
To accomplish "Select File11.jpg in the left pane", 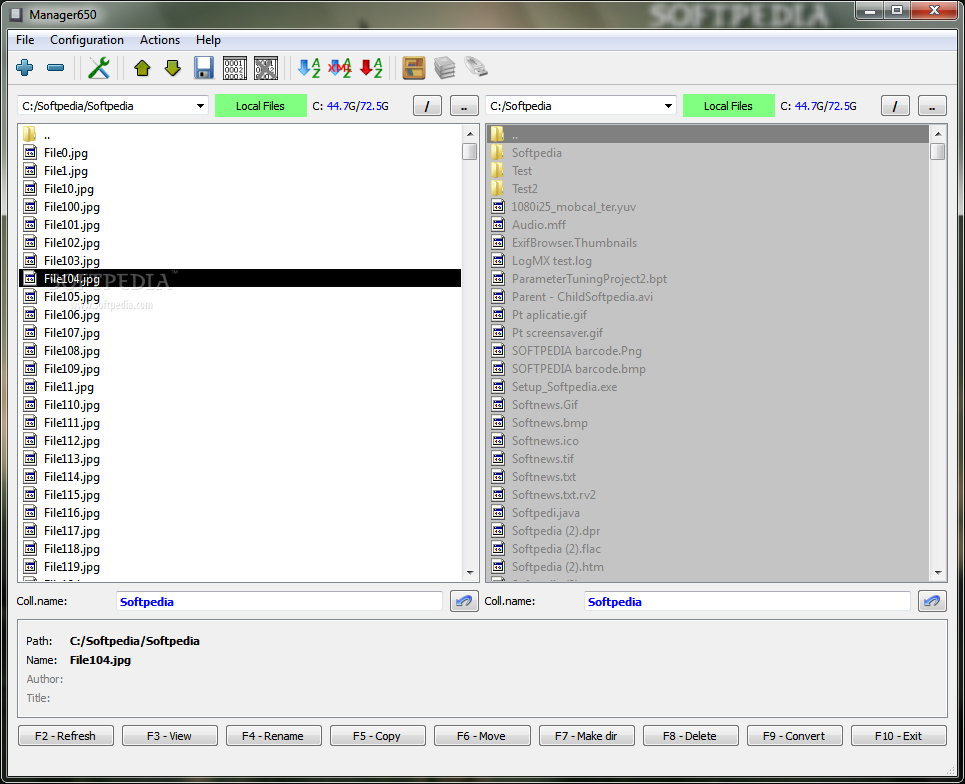I will click(x=240, y=386).
